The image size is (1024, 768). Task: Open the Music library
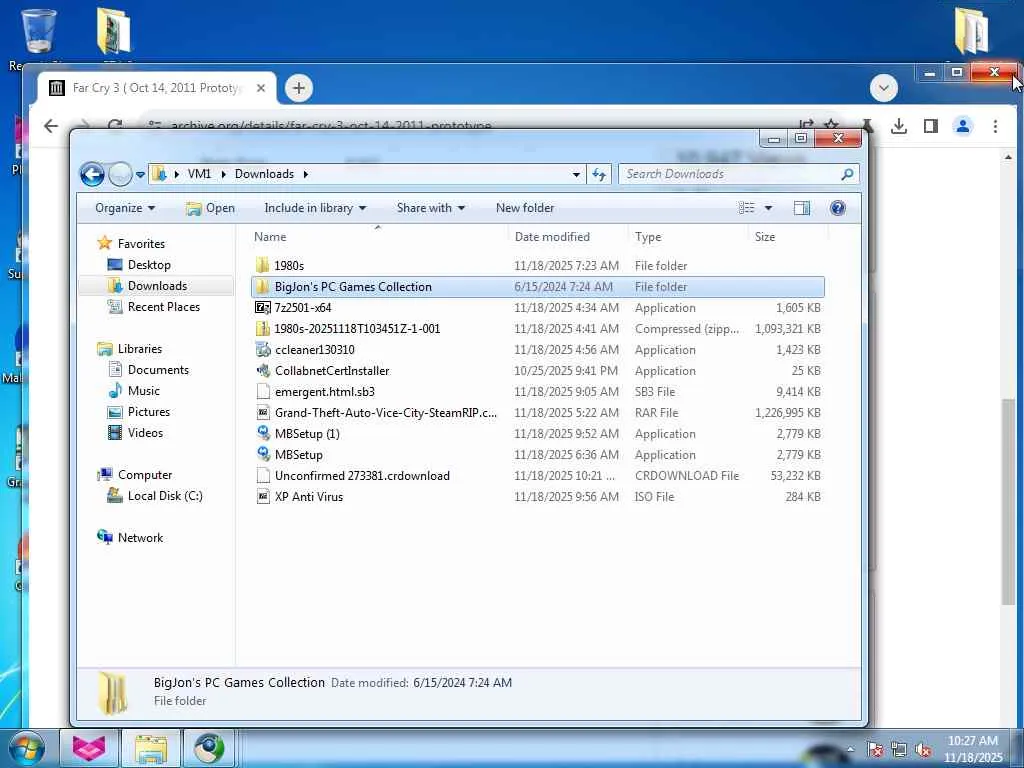tap(134, 391)
